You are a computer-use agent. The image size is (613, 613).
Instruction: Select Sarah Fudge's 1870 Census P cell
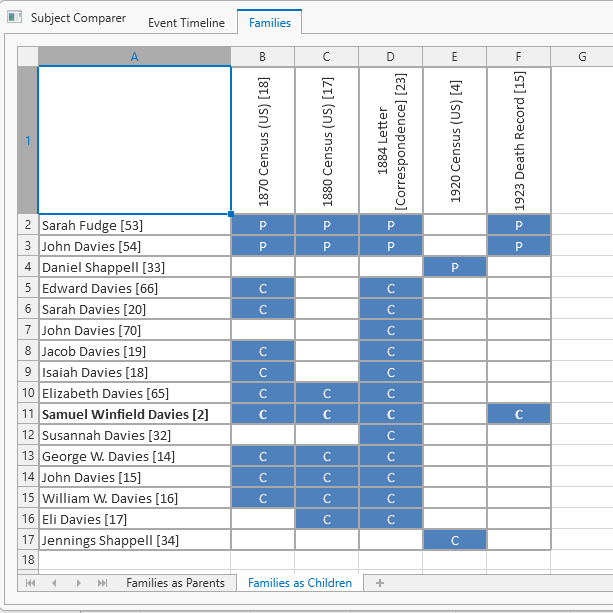262,225
